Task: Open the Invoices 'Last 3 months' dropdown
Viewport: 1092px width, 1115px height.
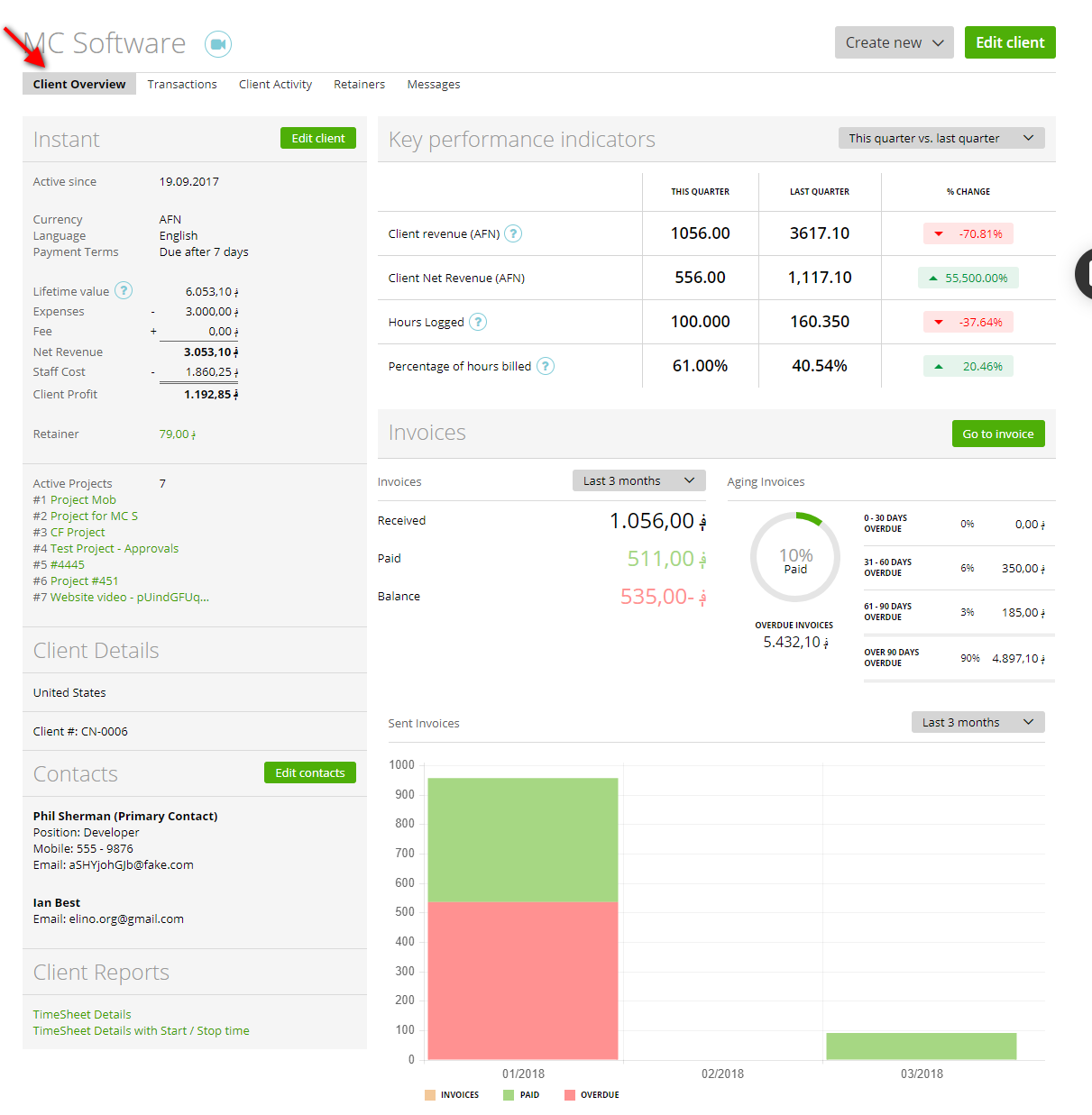Action: pos(638,480)
